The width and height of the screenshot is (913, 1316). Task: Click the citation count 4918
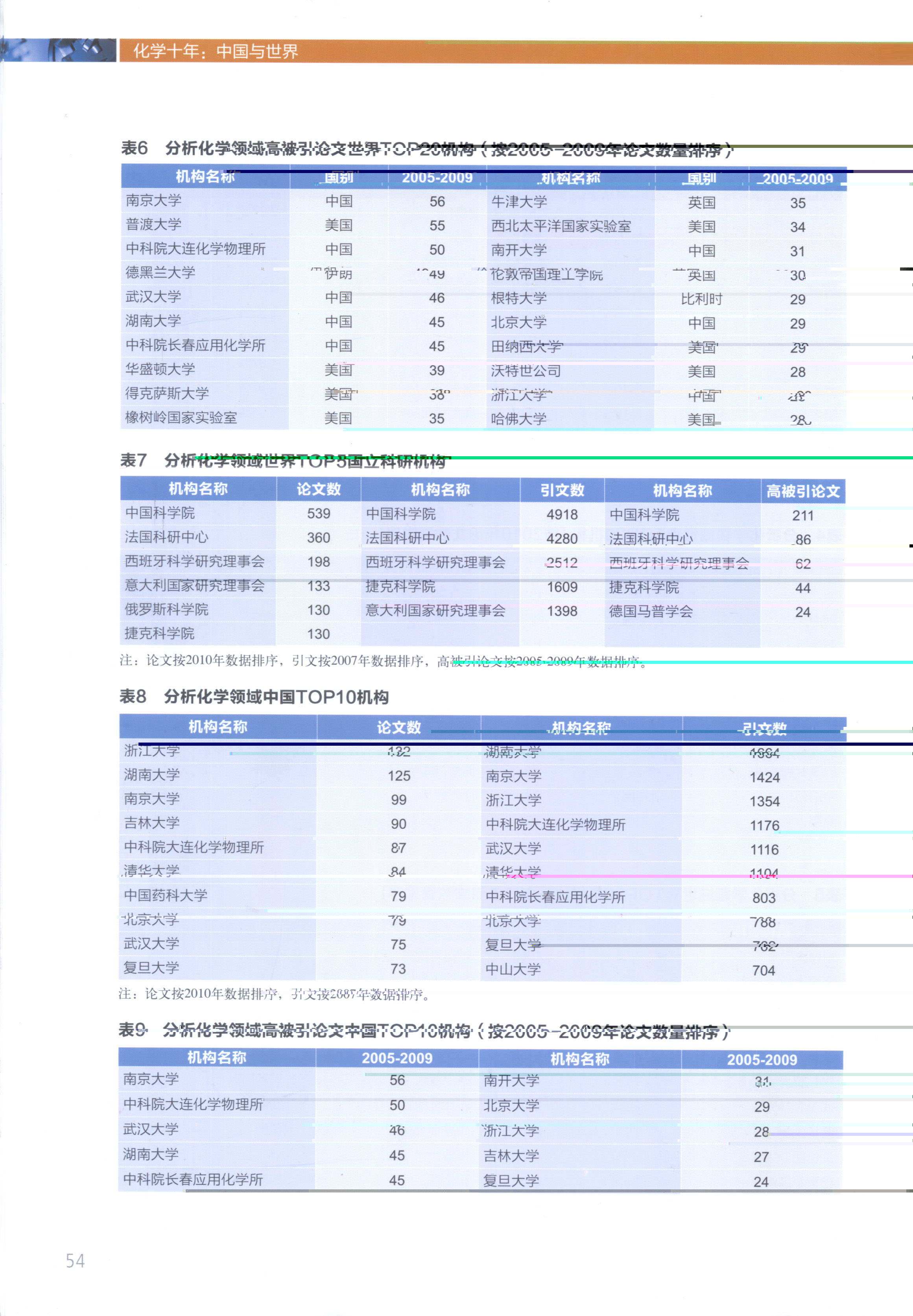(562, 515)
